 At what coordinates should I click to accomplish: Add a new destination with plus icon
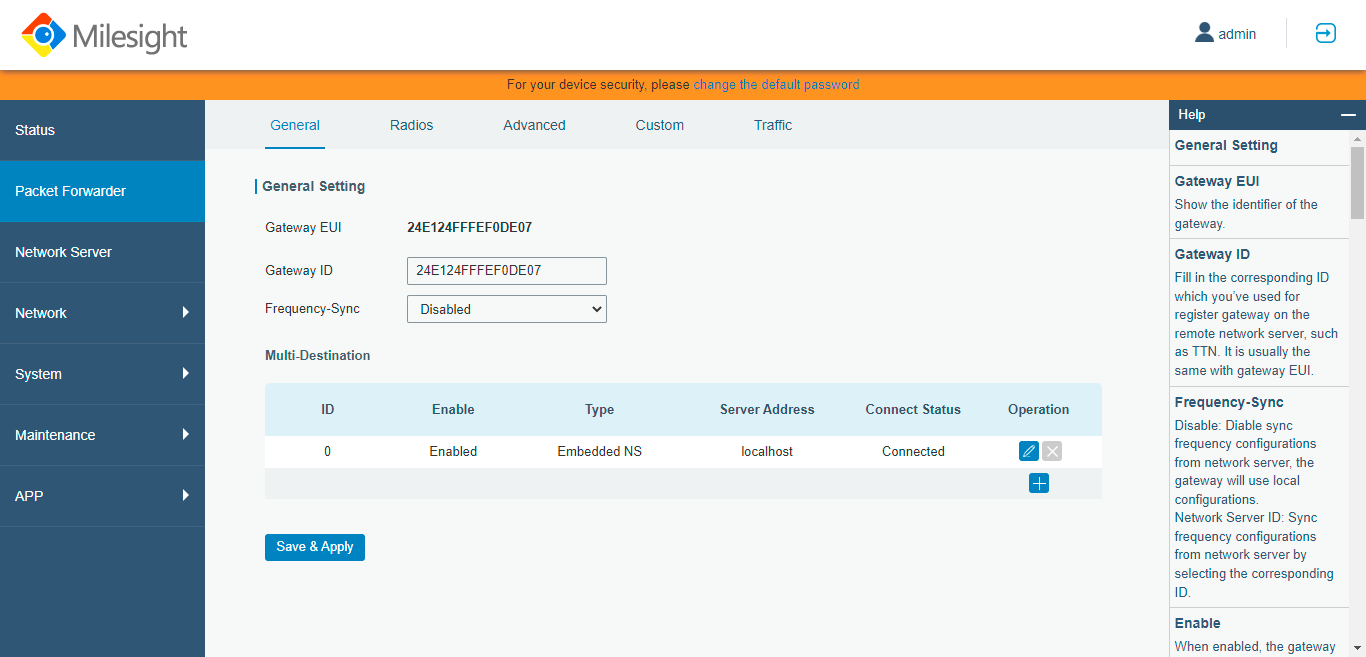1039,484
